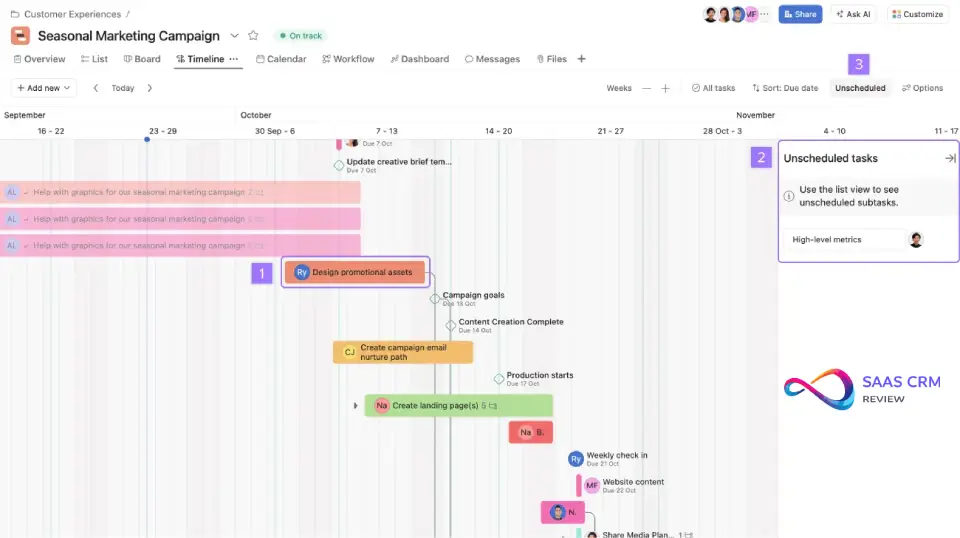
Task: Open project title dropdown chevron
Action: pos(235,36)
